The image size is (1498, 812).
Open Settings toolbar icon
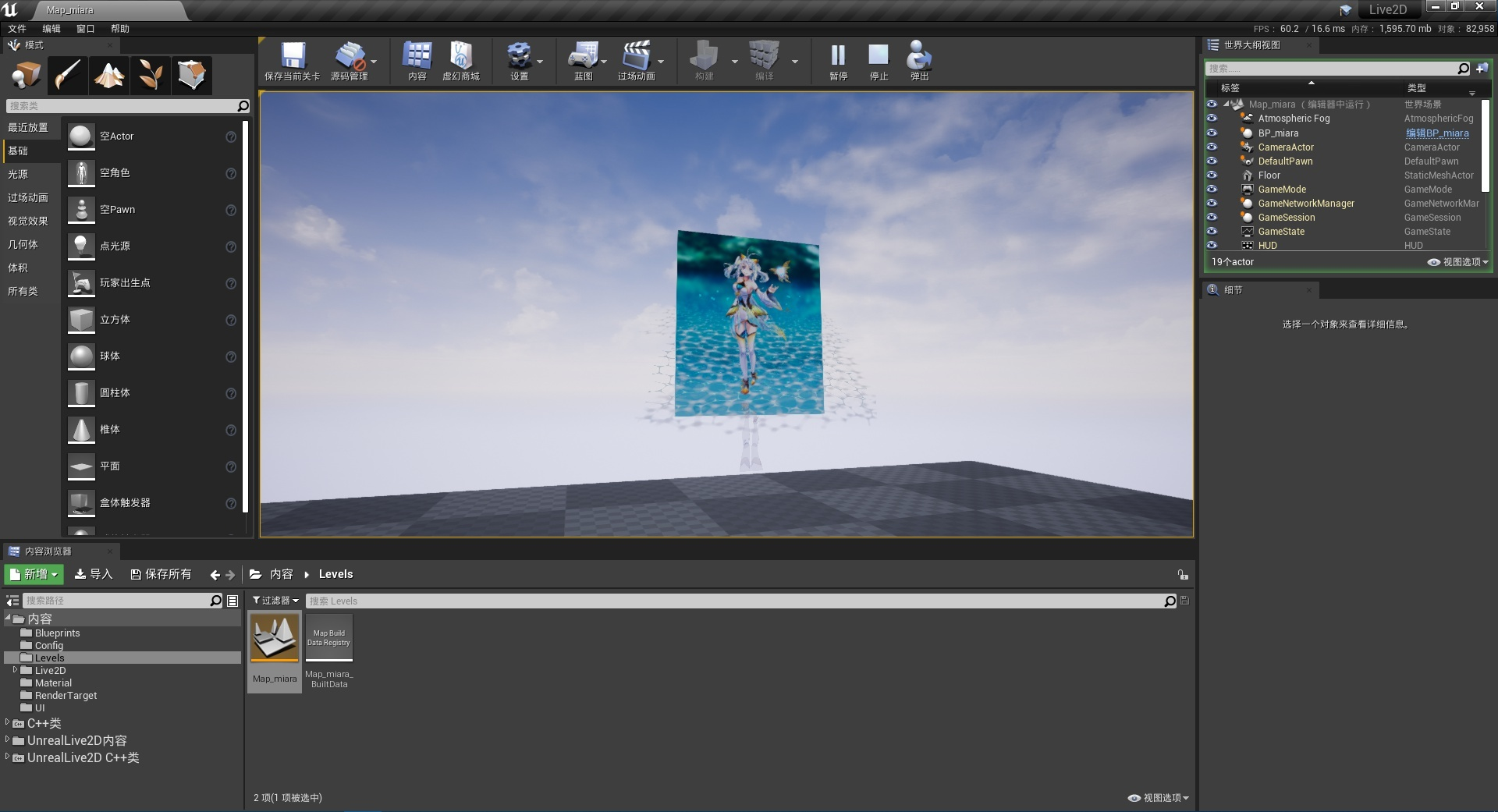(x=519, y=56)
